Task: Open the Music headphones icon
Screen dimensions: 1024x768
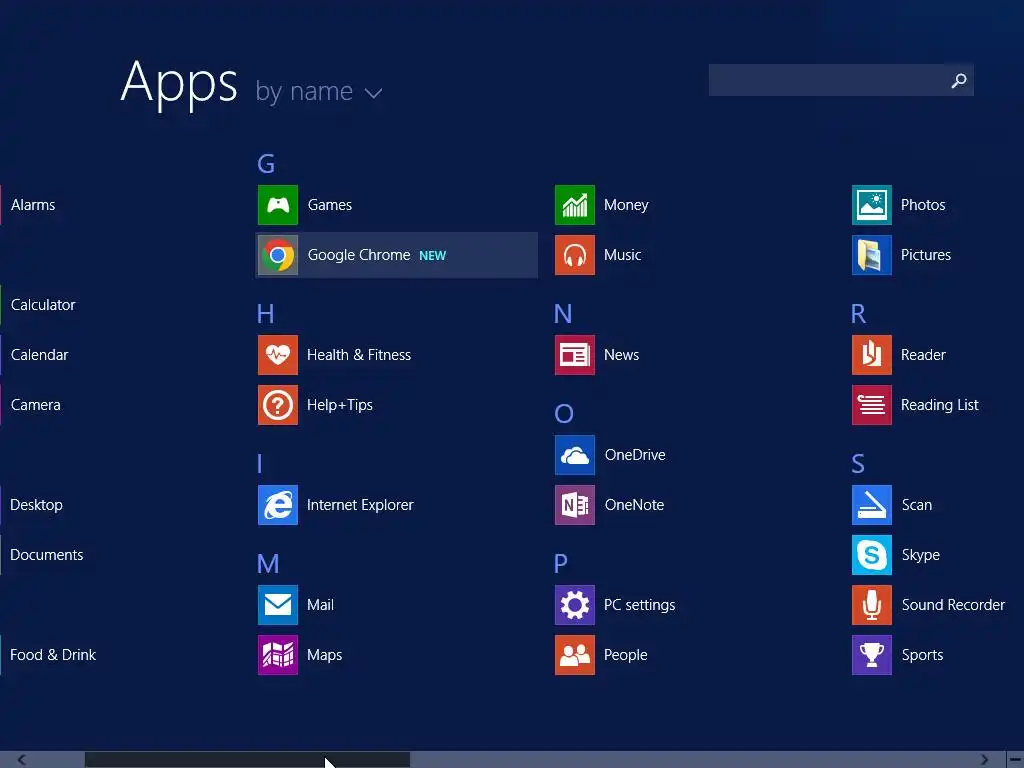Action: tap(575, 255)
